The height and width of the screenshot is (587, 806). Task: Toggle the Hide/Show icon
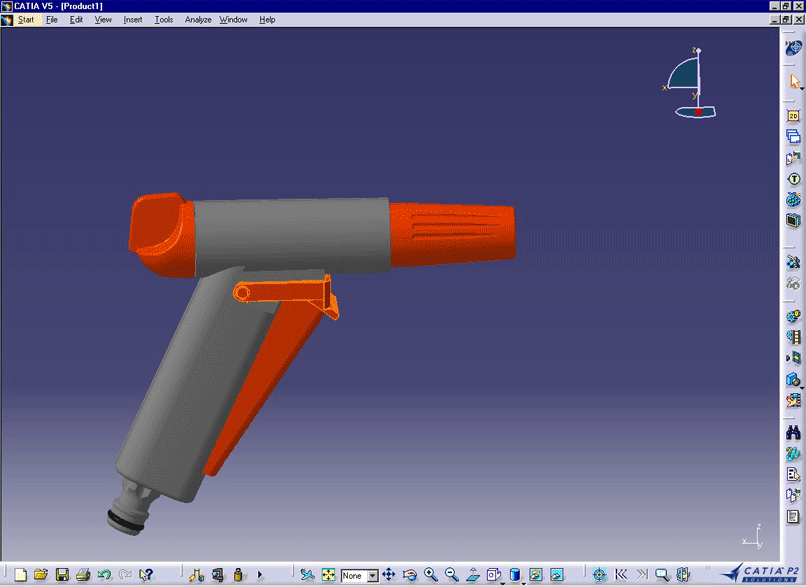535,575
